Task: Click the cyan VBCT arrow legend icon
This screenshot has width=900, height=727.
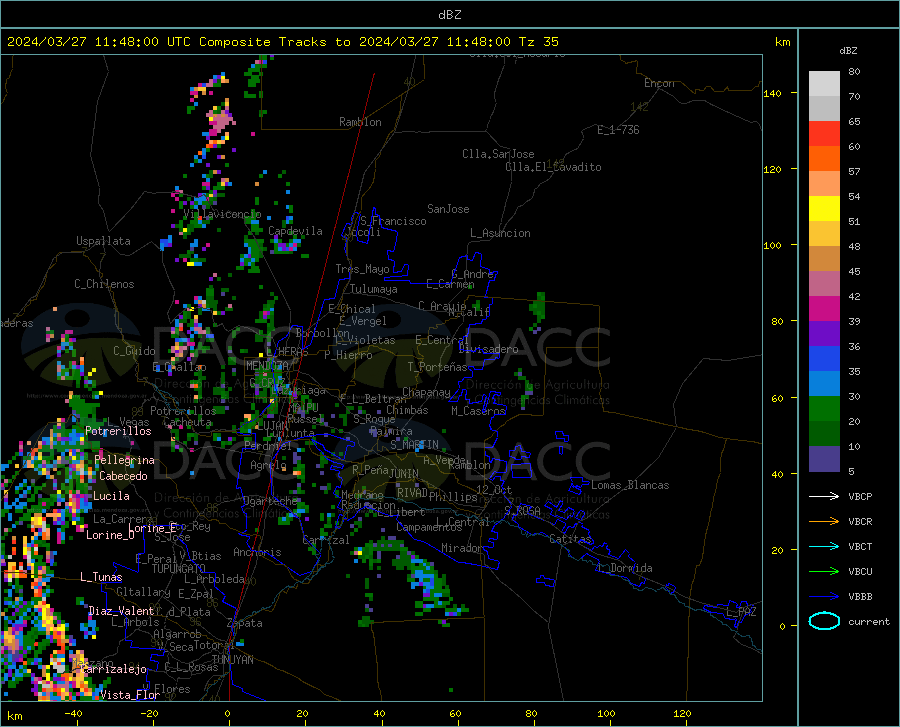Action: point(824,546)
